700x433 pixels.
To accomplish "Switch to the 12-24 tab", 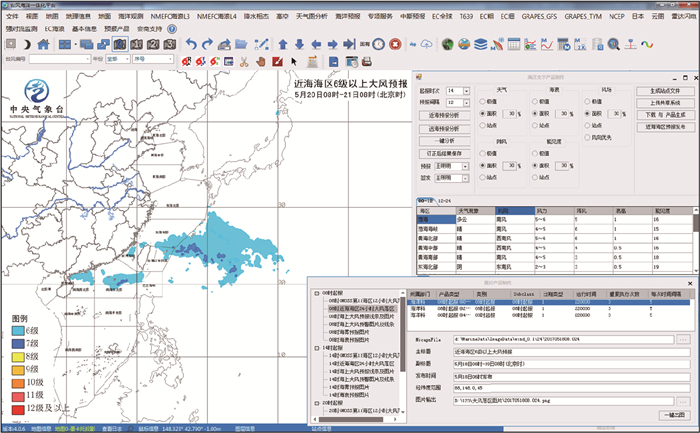I will 444,201.
